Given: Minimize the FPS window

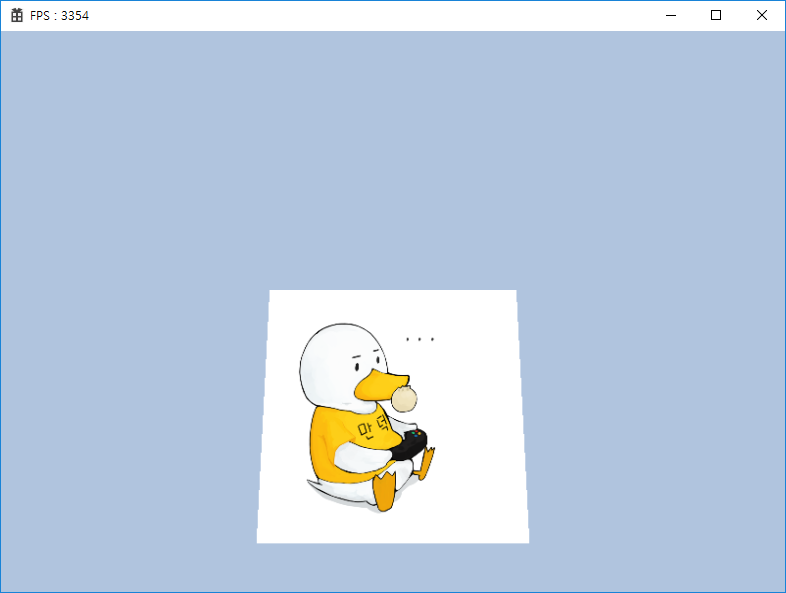Looking at the screenshot, I should click(671, 16).
